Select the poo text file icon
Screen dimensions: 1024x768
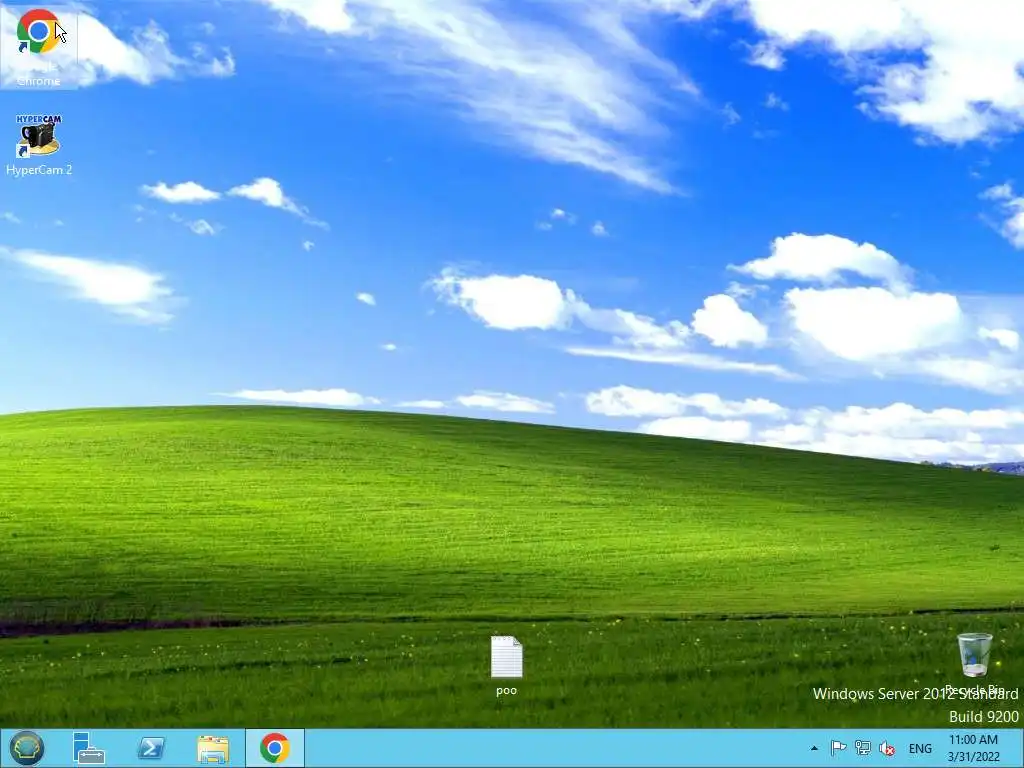(x=507, y=665)
